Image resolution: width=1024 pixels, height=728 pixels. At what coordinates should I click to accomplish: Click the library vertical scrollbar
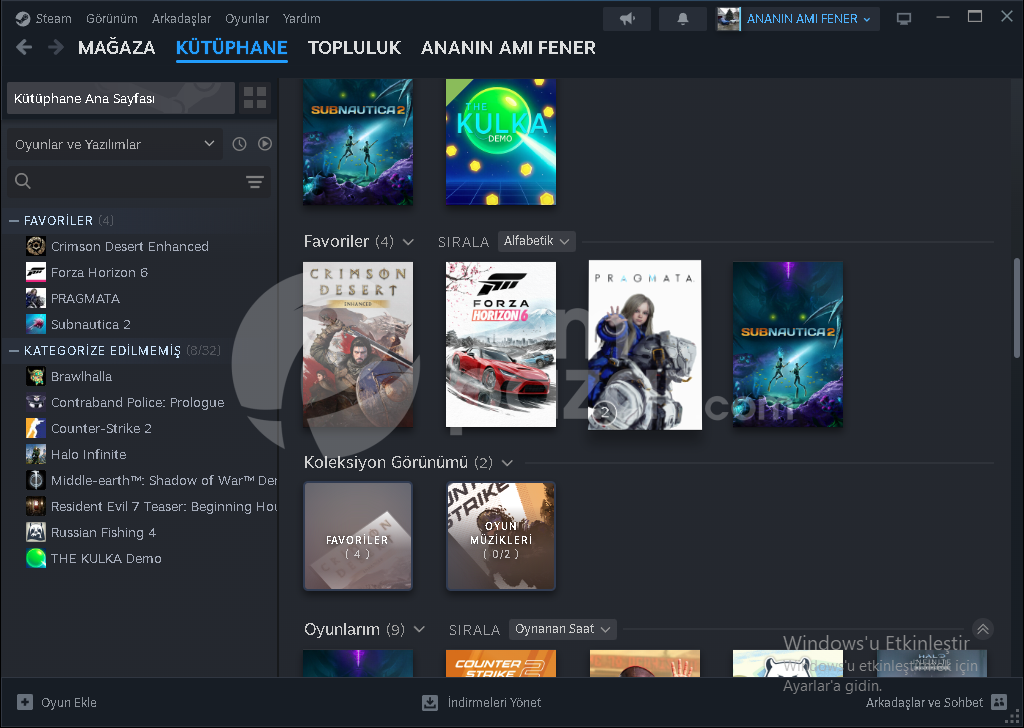coord(1016,308)
